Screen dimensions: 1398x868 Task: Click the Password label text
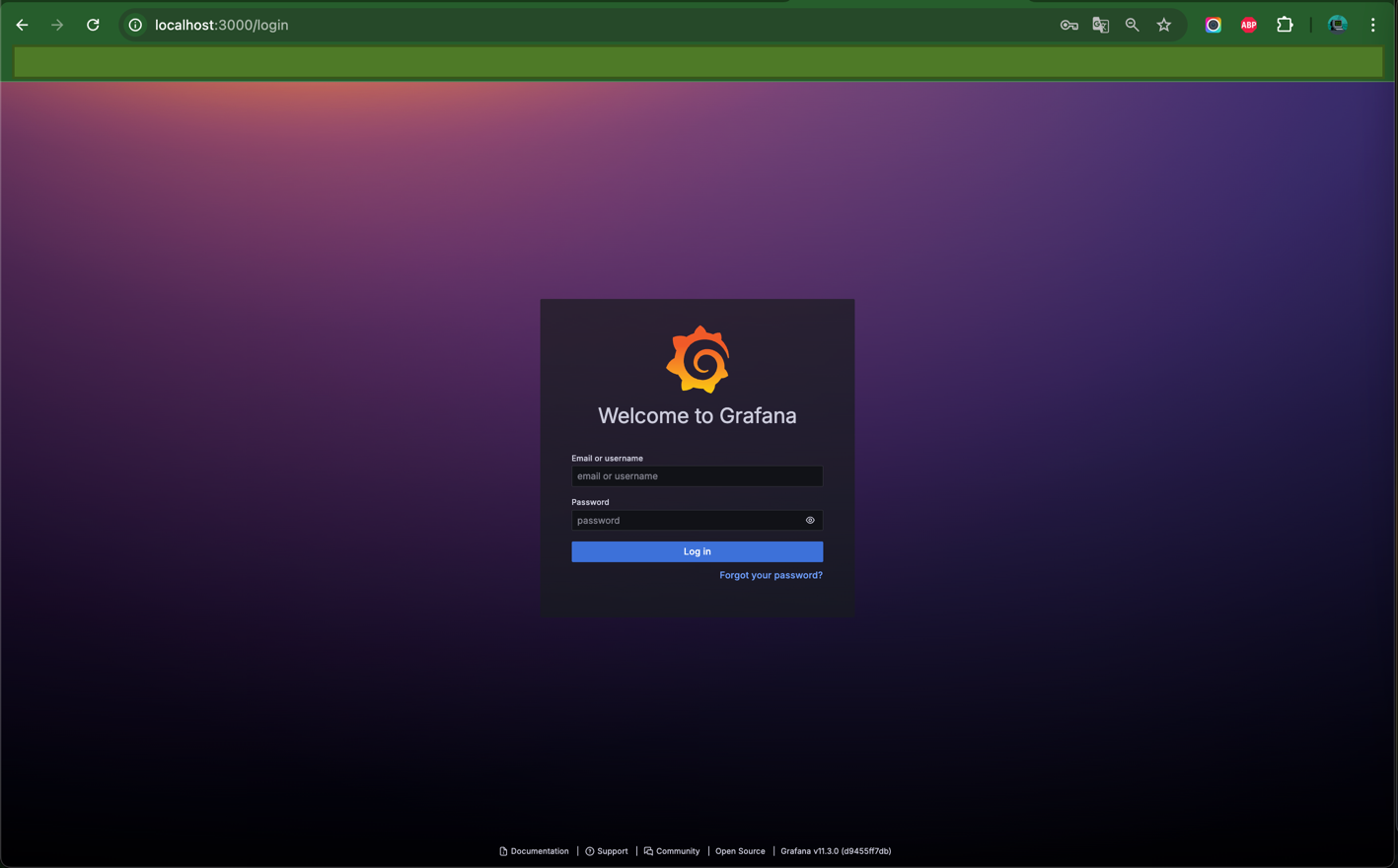590,502
